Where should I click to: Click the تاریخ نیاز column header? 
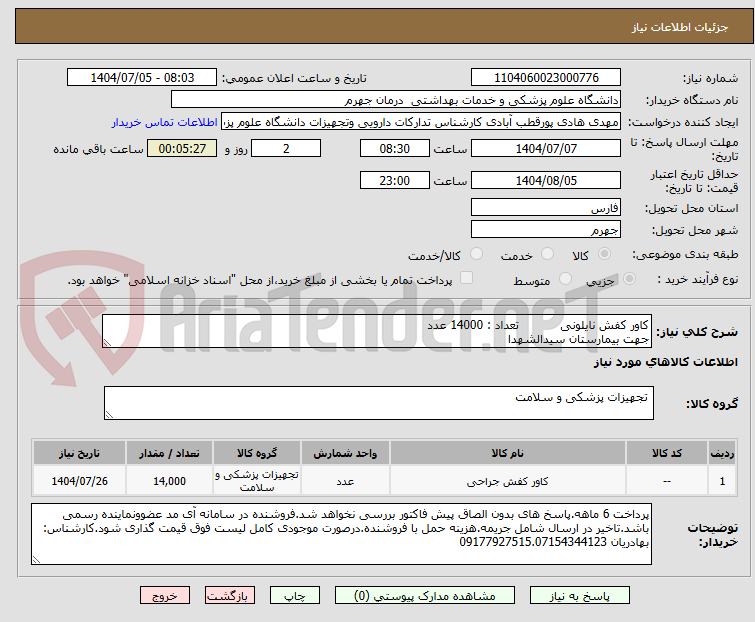pyautogui.click(x=79, y=453)
